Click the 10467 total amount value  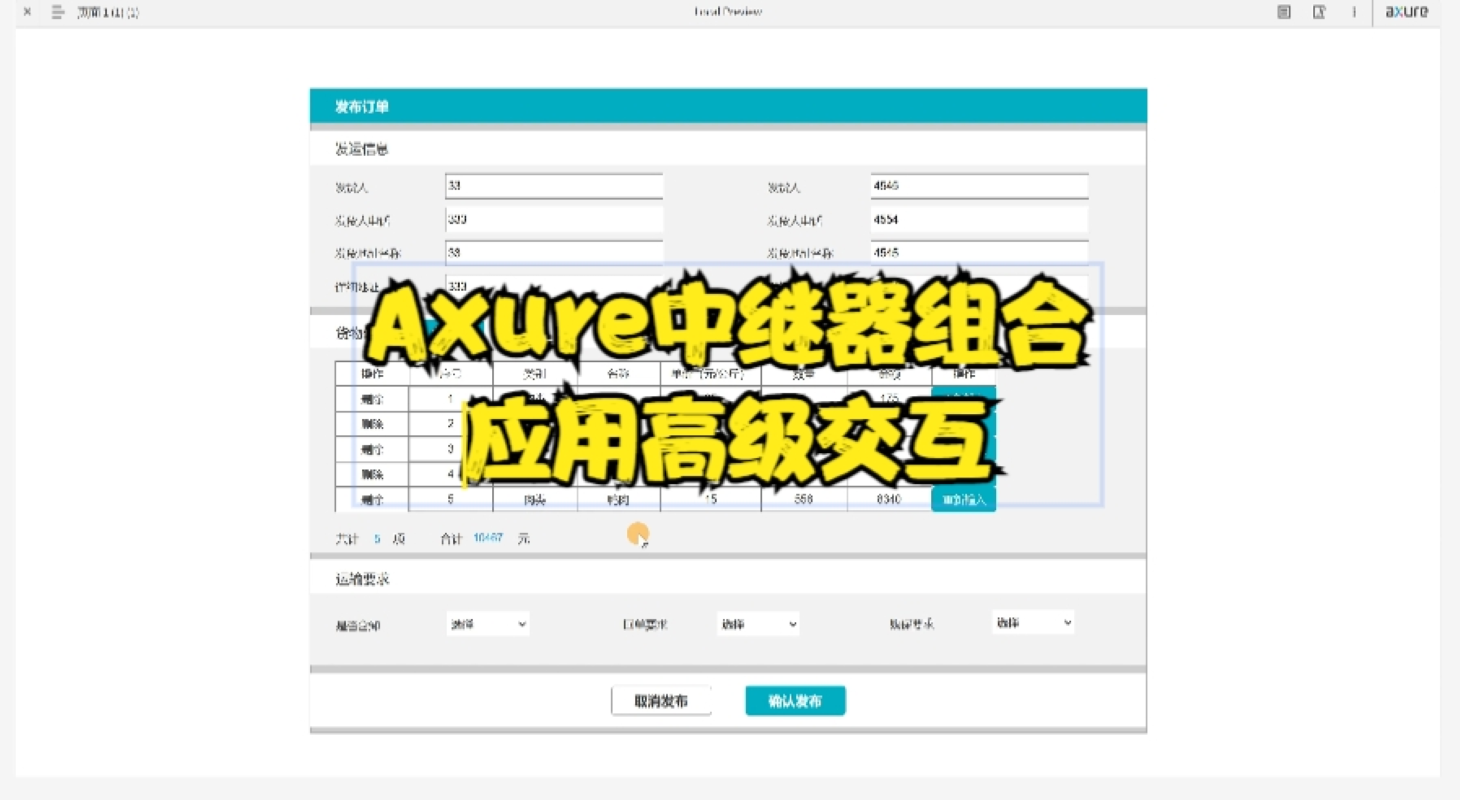(x=488, y=538)
